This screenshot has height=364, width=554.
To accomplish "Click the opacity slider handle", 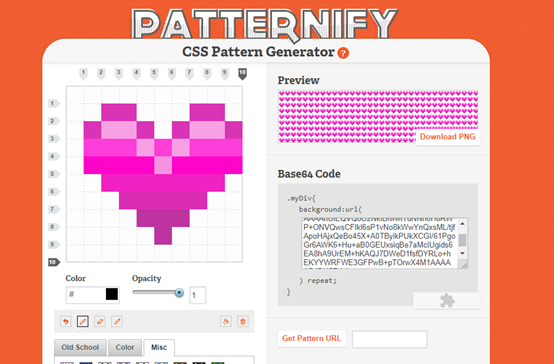I will pyautogui.click(x=179, y=293).
